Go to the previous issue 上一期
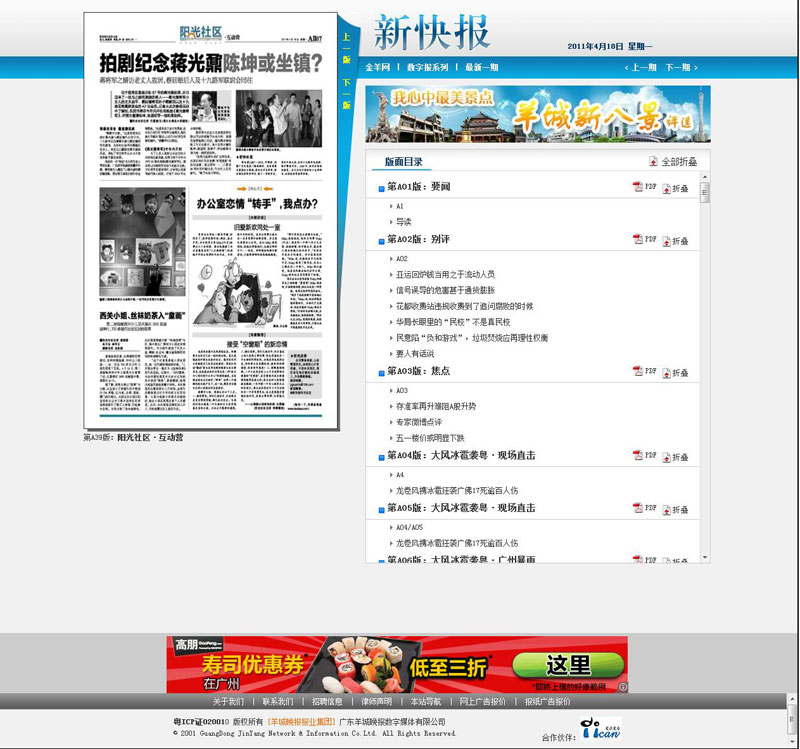Viewport: 800px width, 749px height. (641, 67)
